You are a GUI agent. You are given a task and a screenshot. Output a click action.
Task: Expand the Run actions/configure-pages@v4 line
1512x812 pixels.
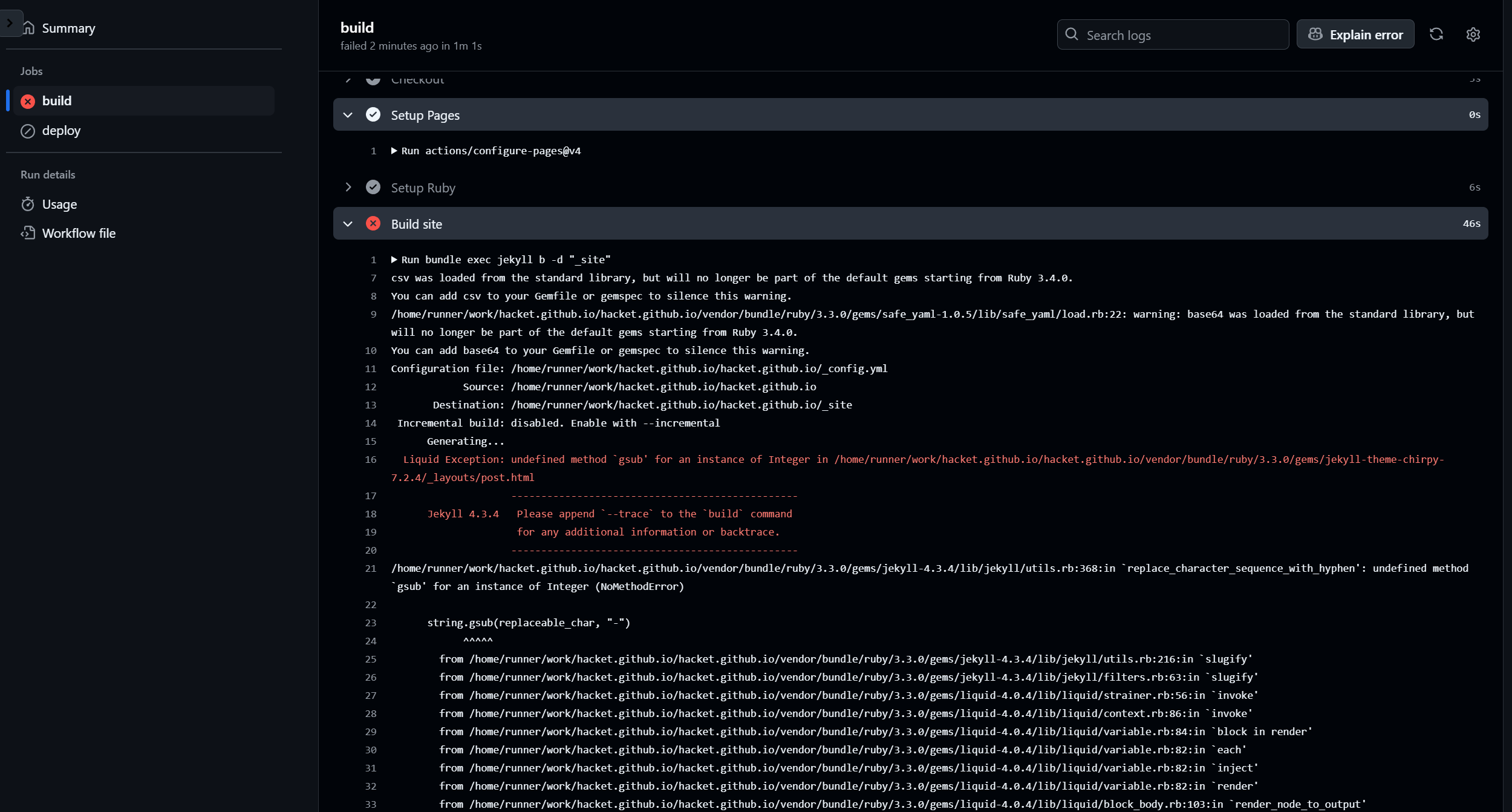pyautogui.click(x=394, y=151)
